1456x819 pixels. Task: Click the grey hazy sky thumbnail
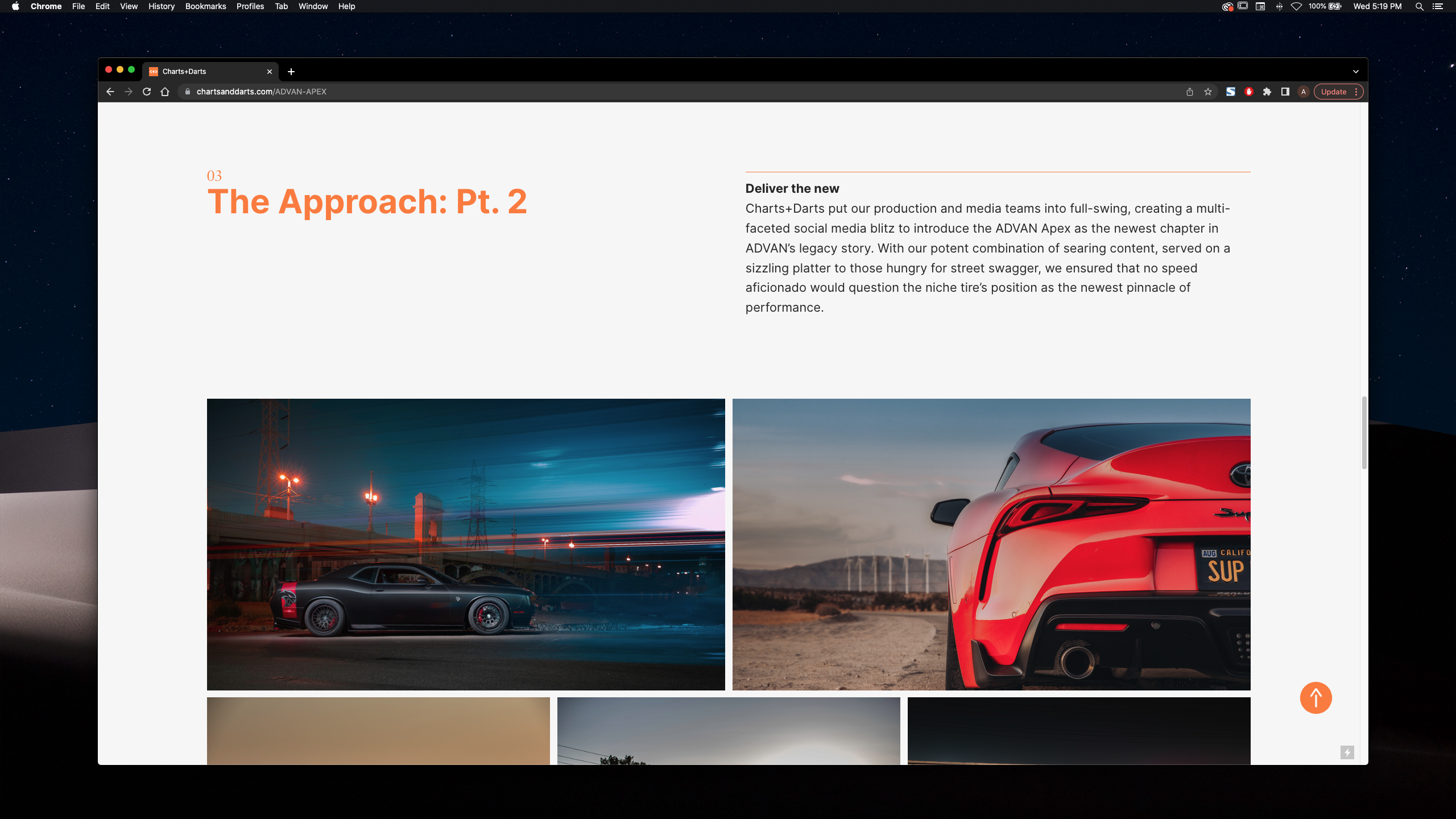[x=729, y=731]
